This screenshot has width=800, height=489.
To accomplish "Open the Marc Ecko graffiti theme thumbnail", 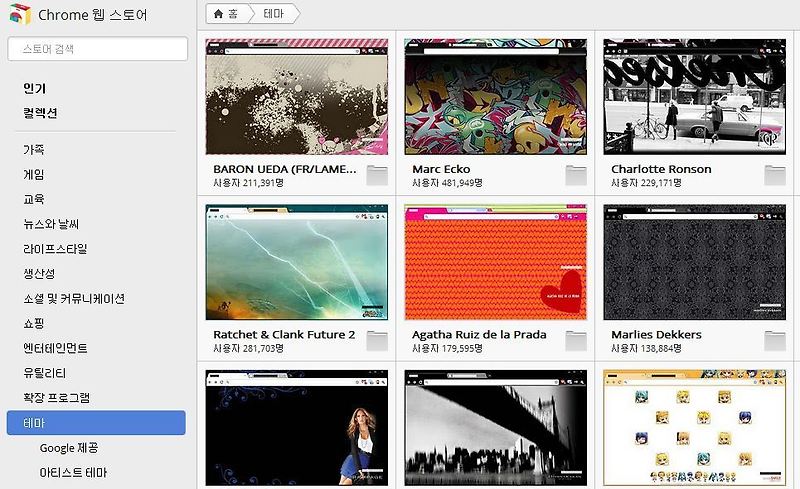I will tap(495, 97).
